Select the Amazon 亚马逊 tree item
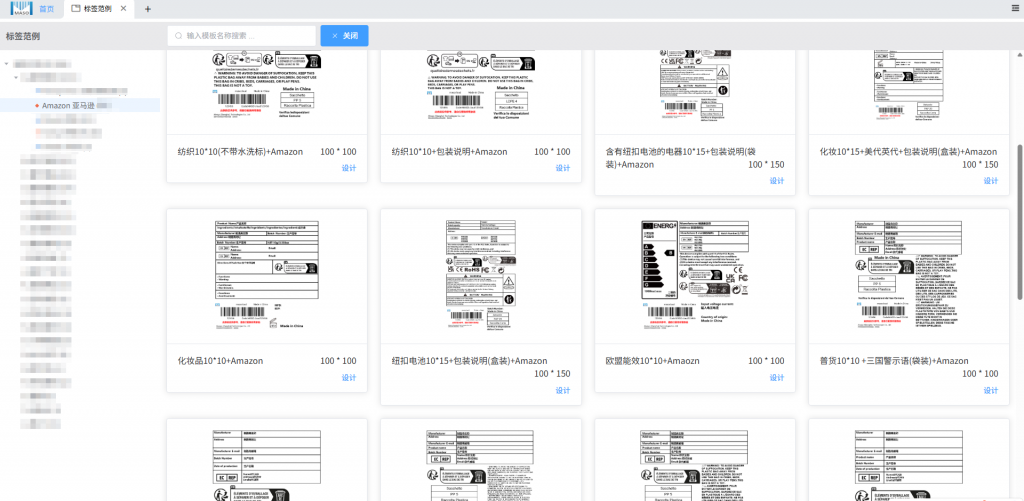1024x501 pixels. pos(68,105)
